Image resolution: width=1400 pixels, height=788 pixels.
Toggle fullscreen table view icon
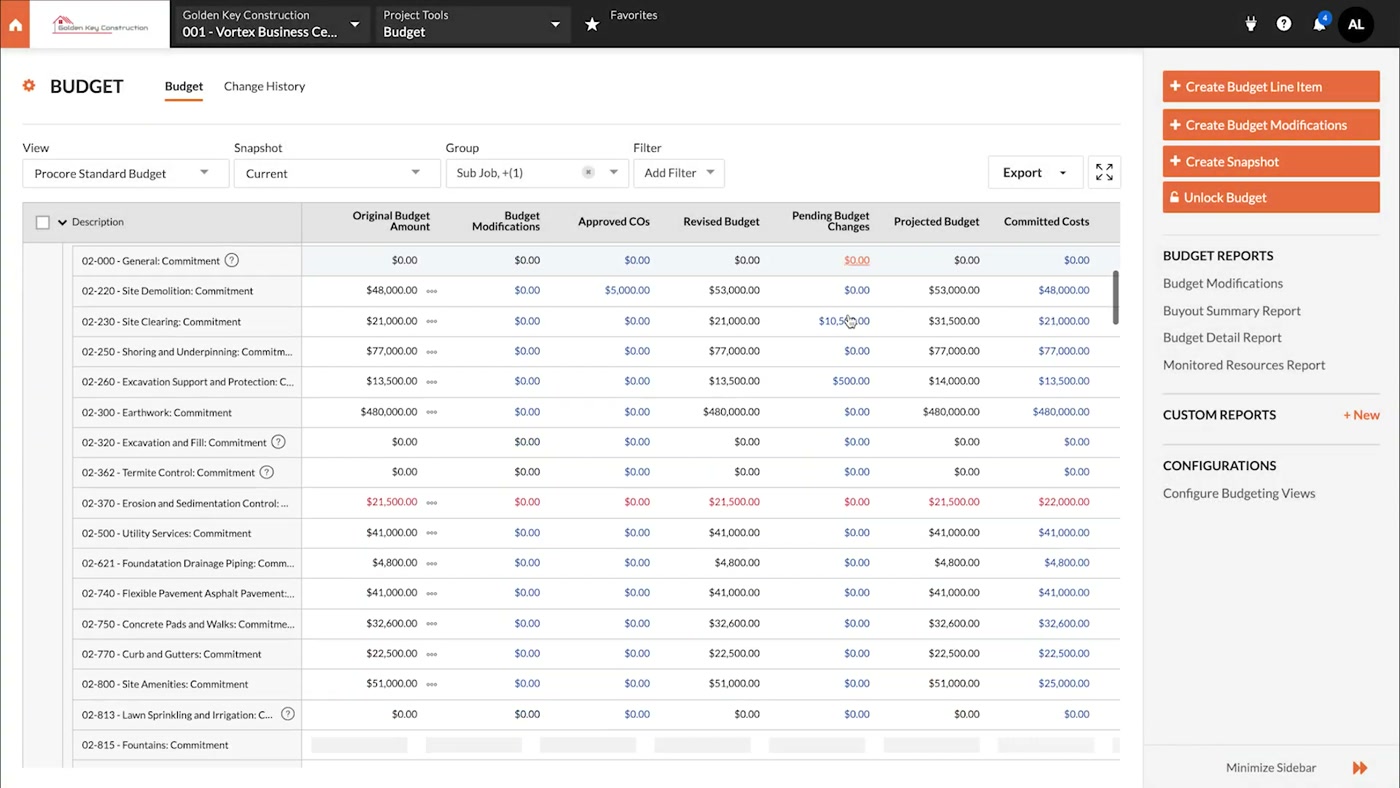coord(1104,172)
